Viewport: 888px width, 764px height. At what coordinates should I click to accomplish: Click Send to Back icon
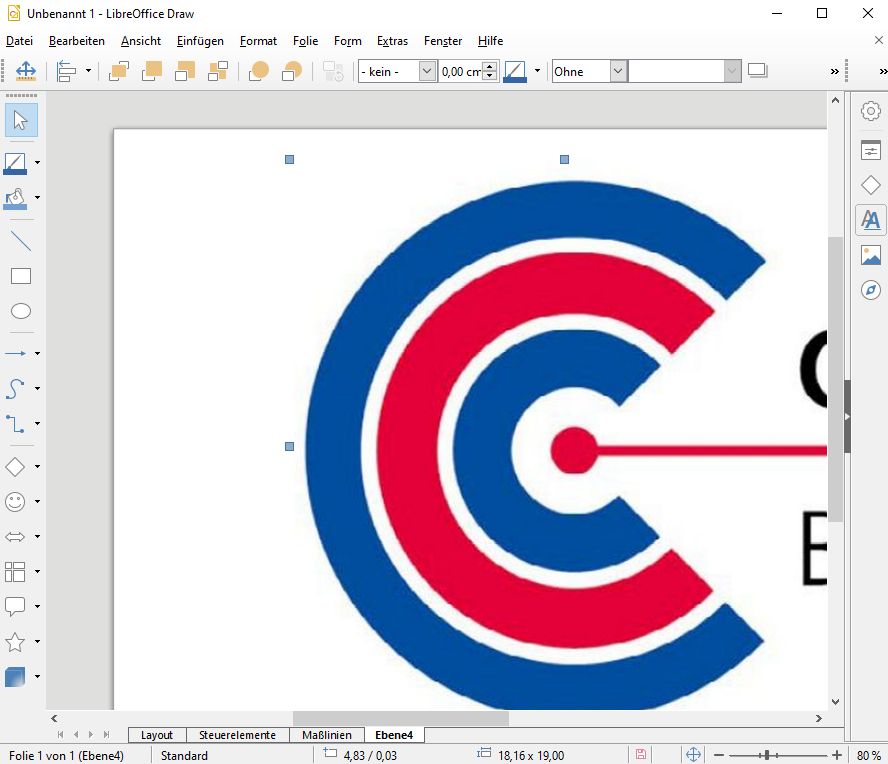pyautogui.click(x=218, y=71)
